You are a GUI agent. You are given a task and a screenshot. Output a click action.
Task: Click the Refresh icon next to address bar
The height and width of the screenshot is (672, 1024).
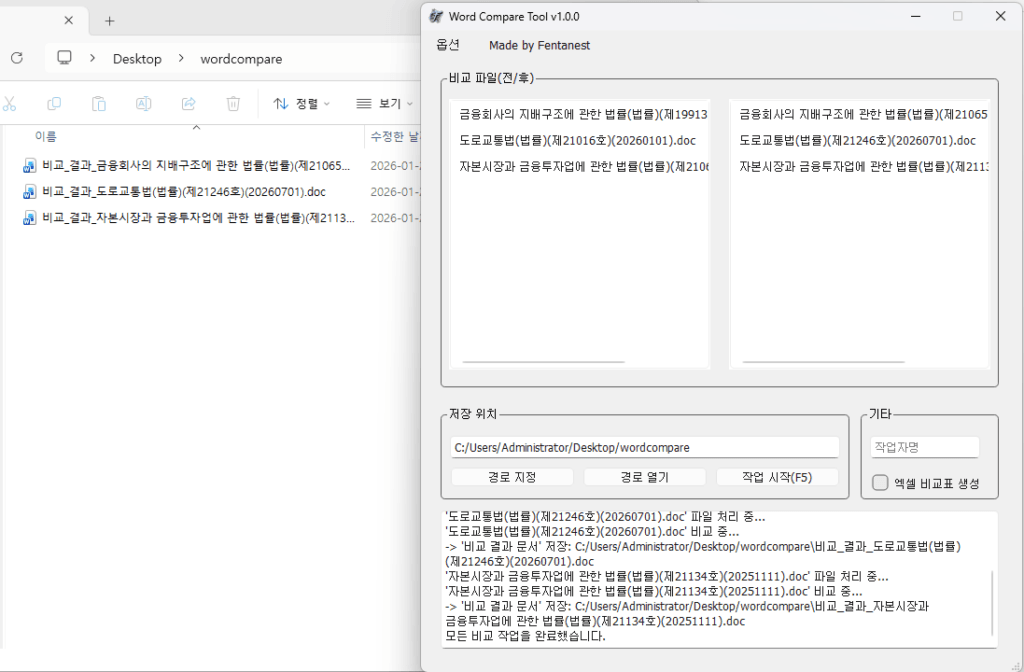tap(18, 58)
